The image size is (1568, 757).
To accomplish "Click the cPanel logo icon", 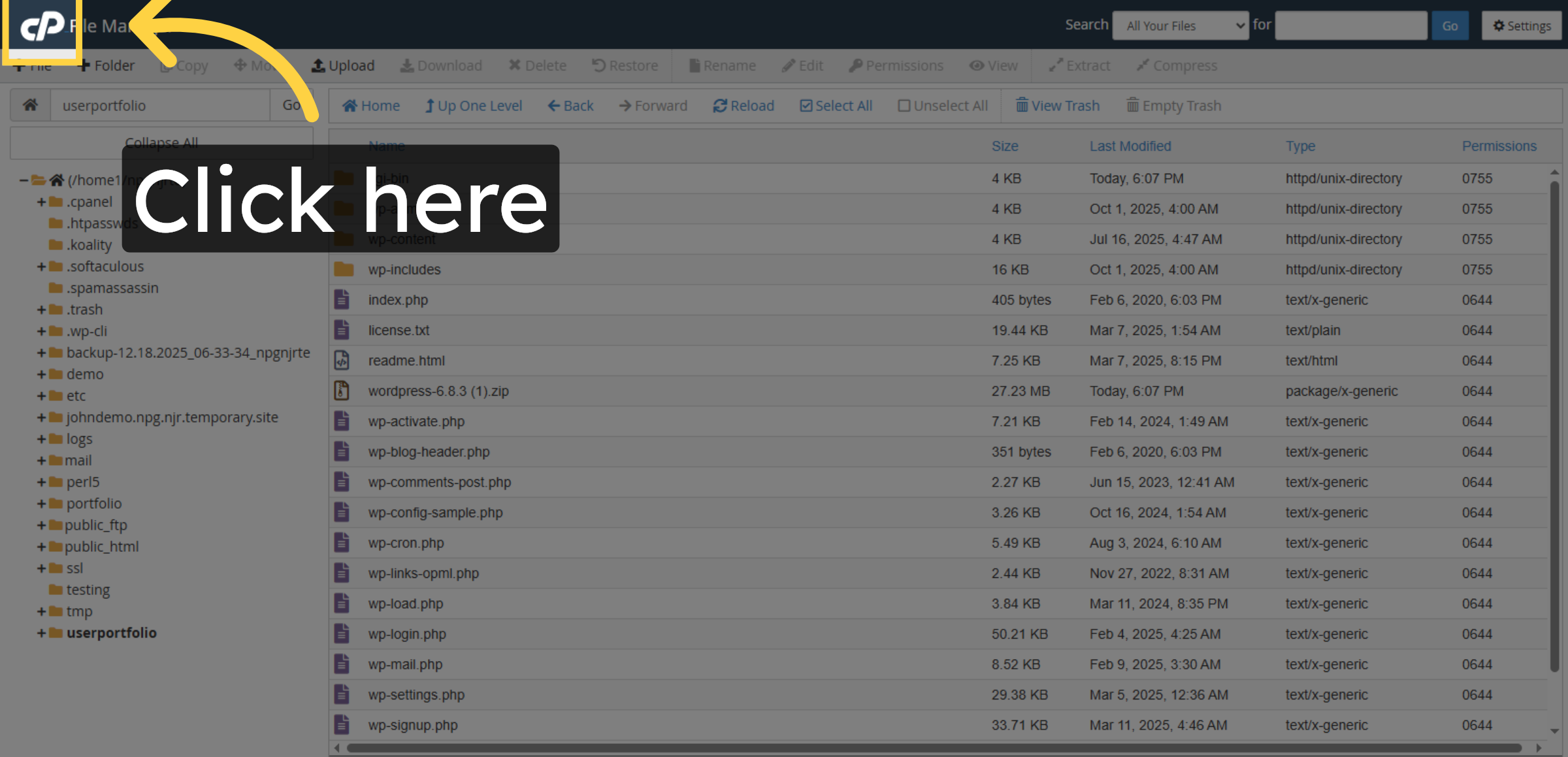I will point(42,26).
